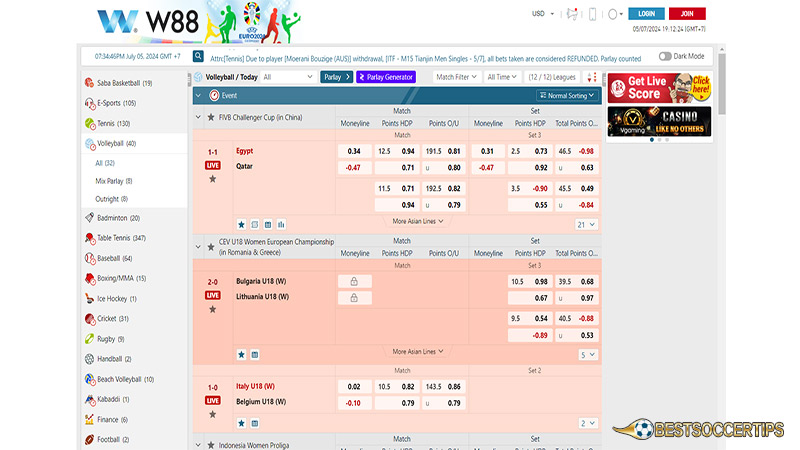Open Normal Sorting dropdown

567,95
